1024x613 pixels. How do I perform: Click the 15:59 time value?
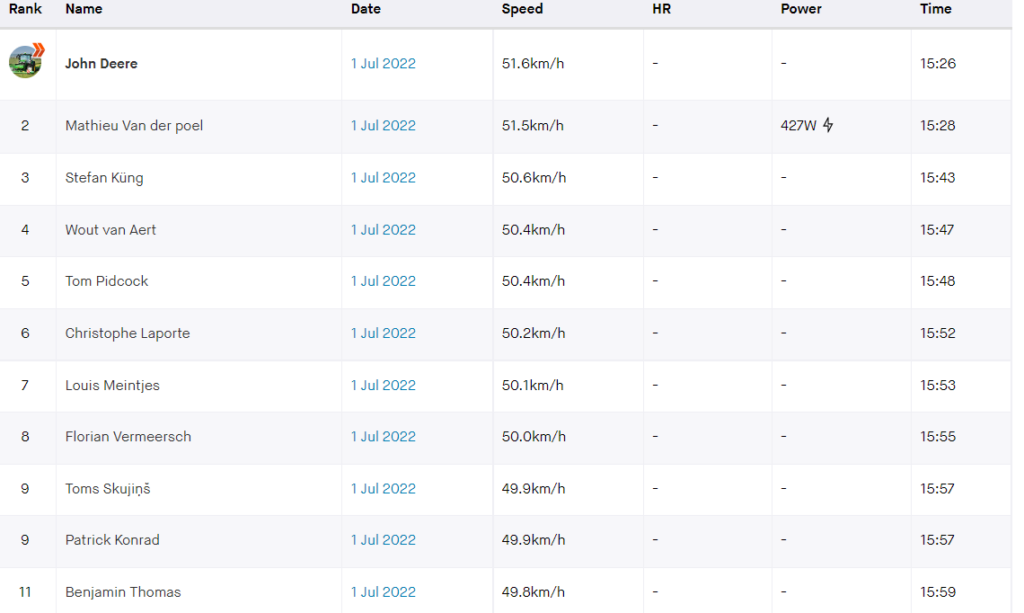(x=938, y=592)
